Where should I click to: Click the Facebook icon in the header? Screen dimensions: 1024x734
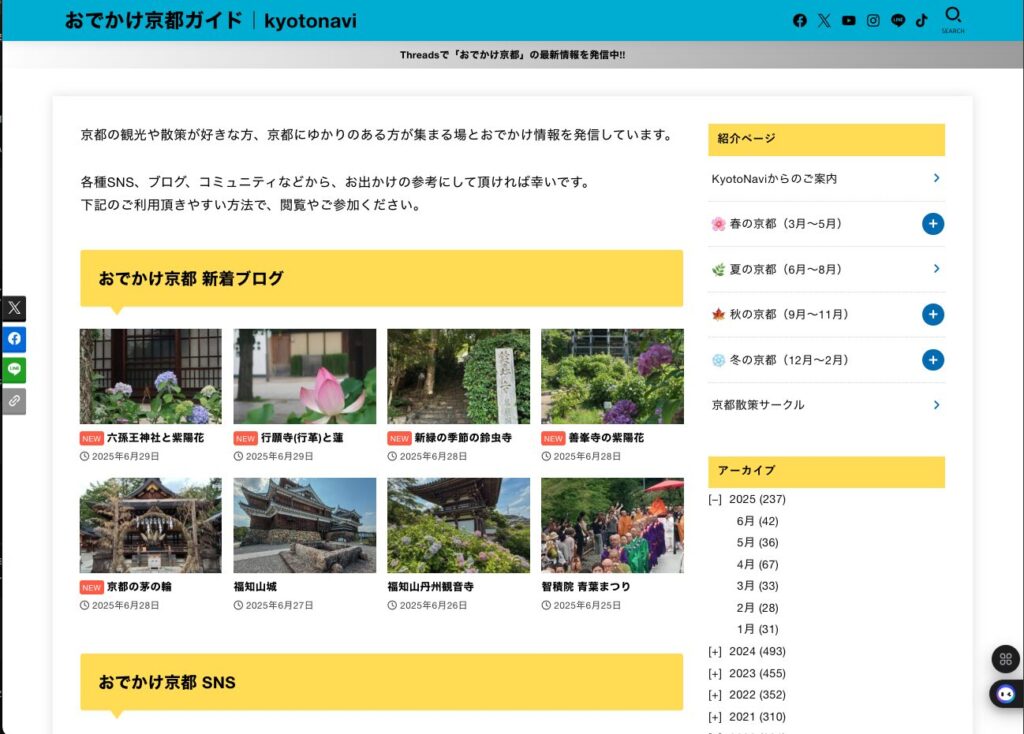coord(799,19)
